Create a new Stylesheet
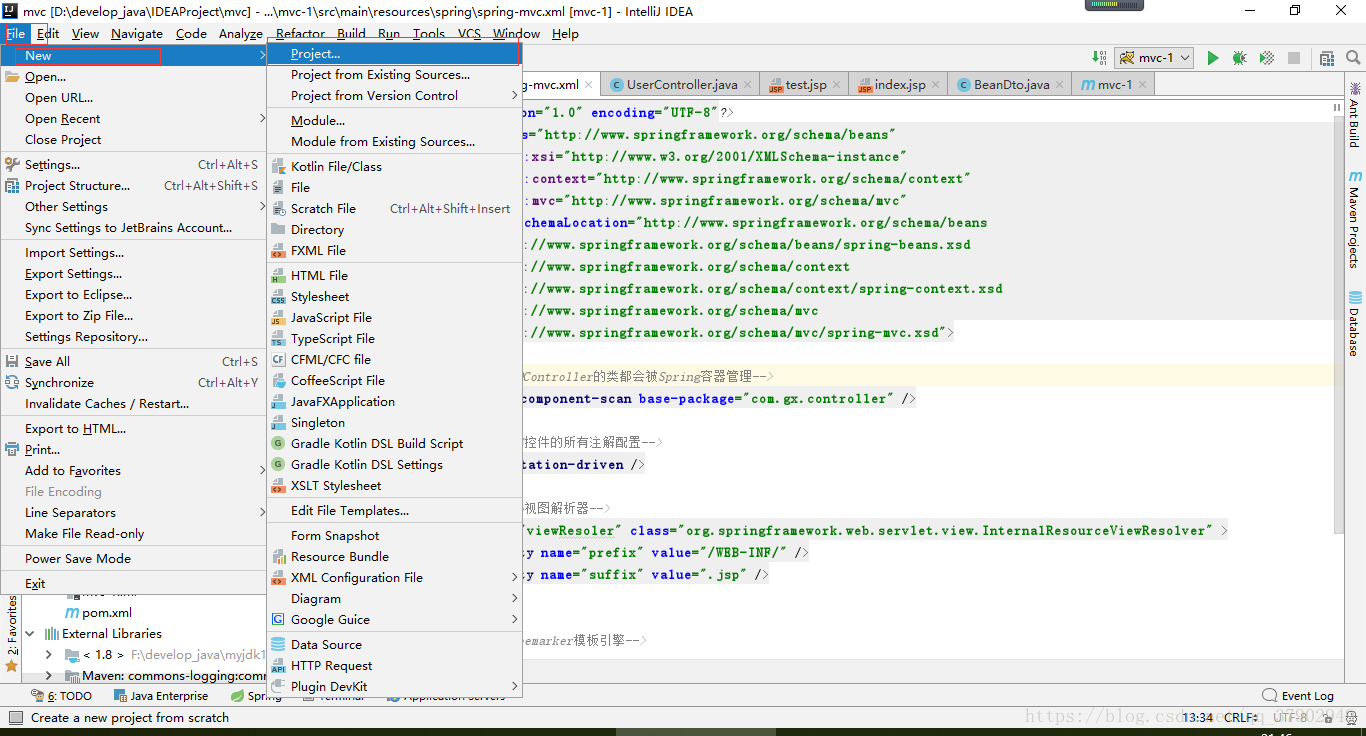Image resolution: width=1366 pixels, height=736 pixels. click(394, 296)
